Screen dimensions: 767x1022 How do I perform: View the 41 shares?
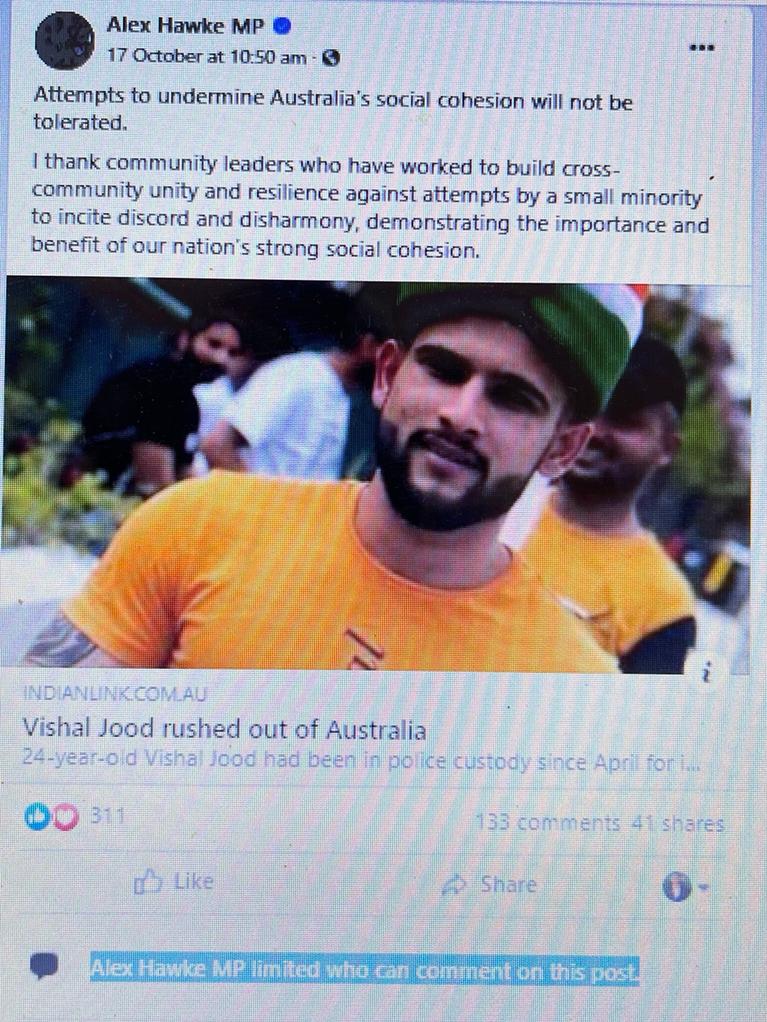(678, 824)
